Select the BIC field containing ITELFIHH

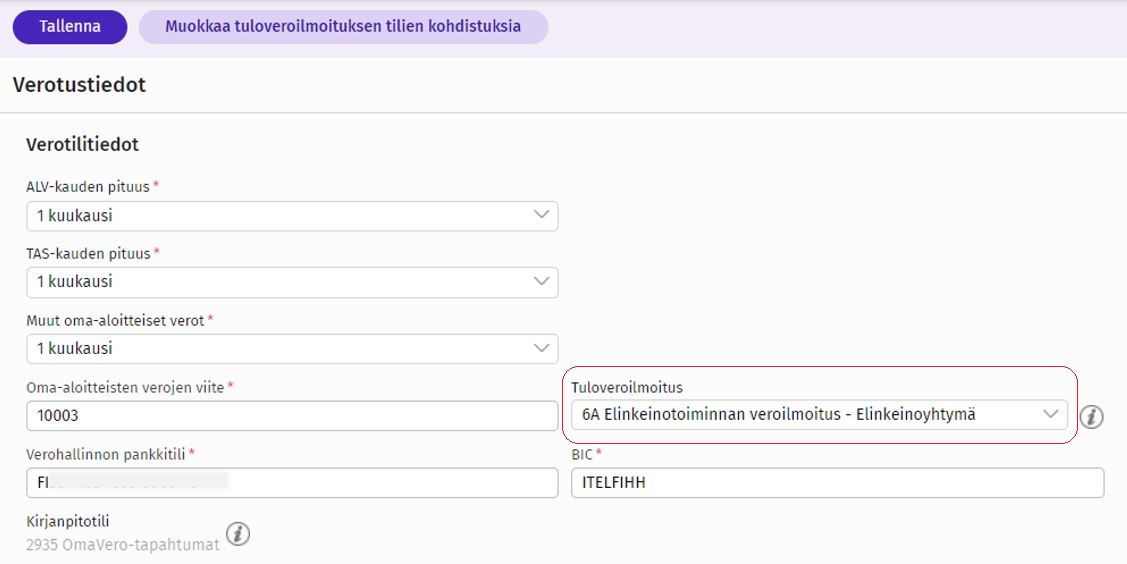836,483
